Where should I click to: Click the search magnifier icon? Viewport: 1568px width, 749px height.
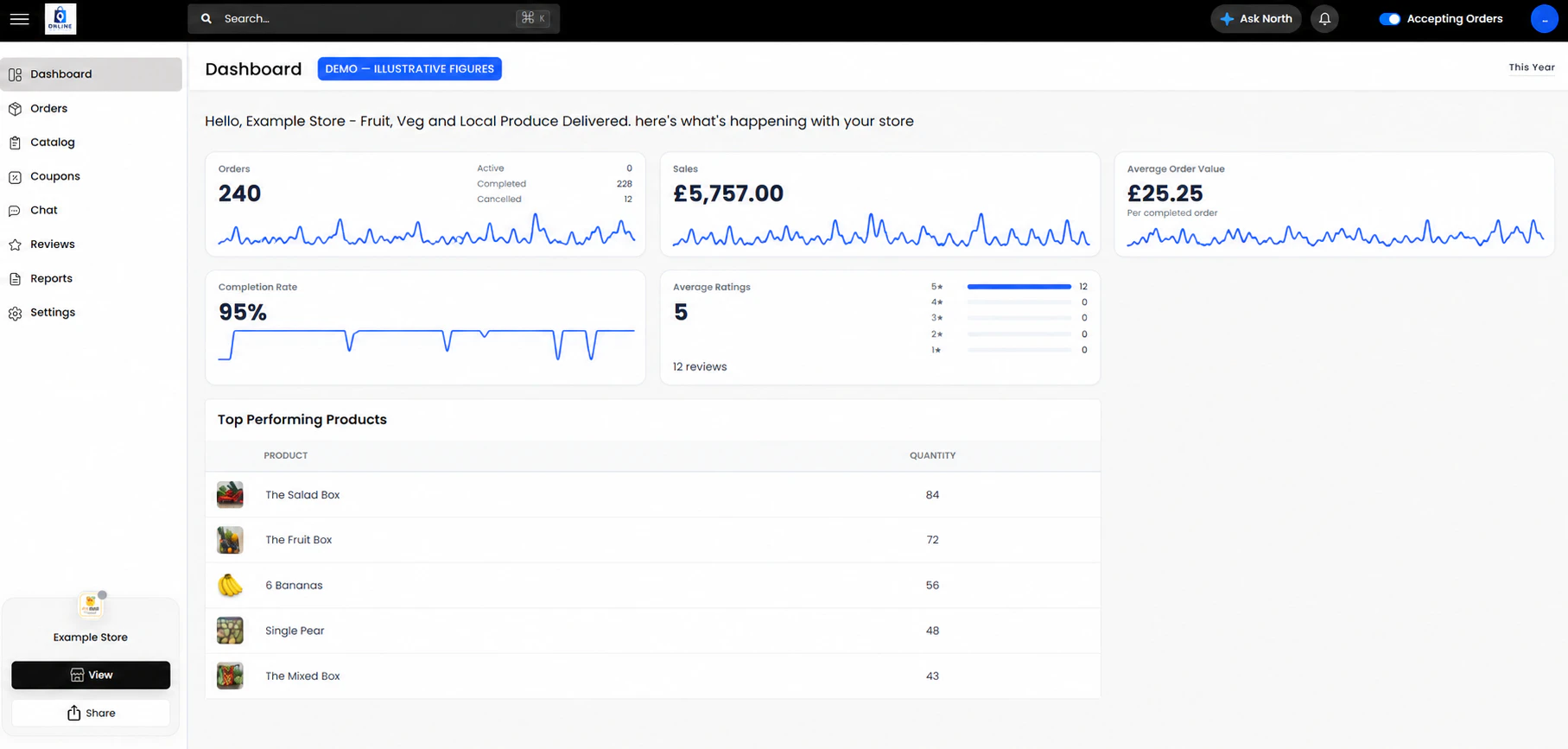point(206,18)
